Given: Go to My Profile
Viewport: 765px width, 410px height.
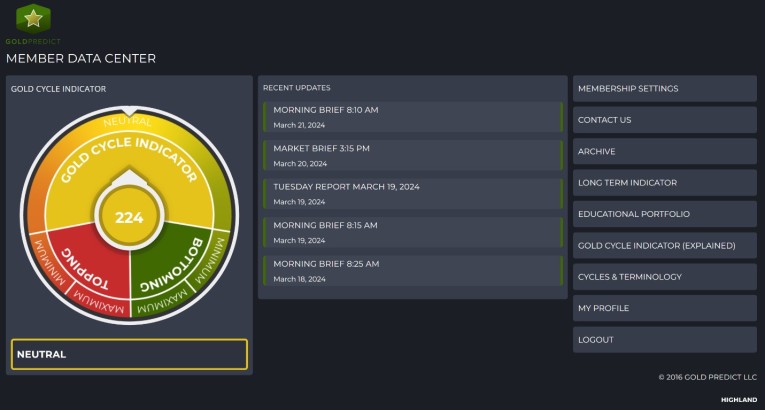Looking at the screenshot, I should pyautogui.click(x=664, y=308).
